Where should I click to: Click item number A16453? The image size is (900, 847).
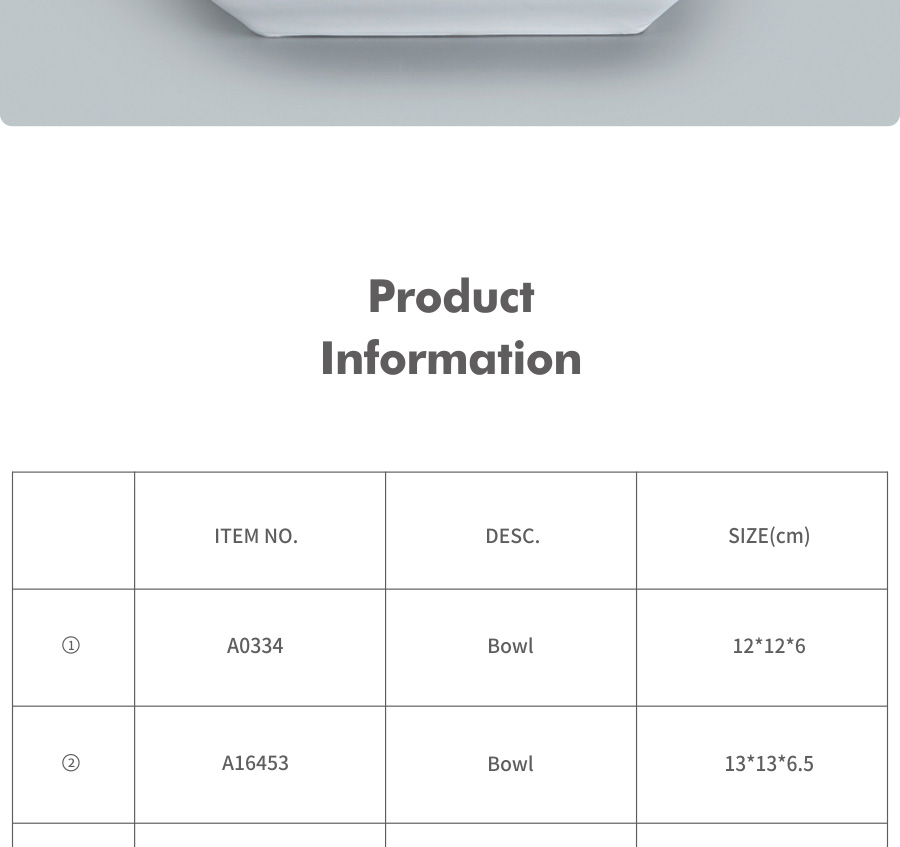pyautogui.click(x=255, y=763)
